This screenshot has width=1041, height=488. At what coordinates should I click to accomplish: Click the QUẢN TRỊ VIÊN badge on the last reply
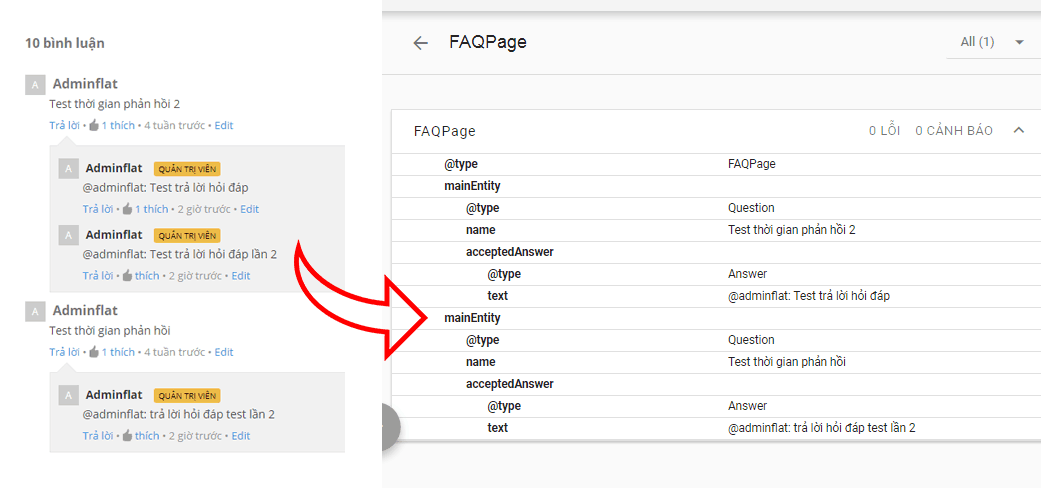pos(187,395)
